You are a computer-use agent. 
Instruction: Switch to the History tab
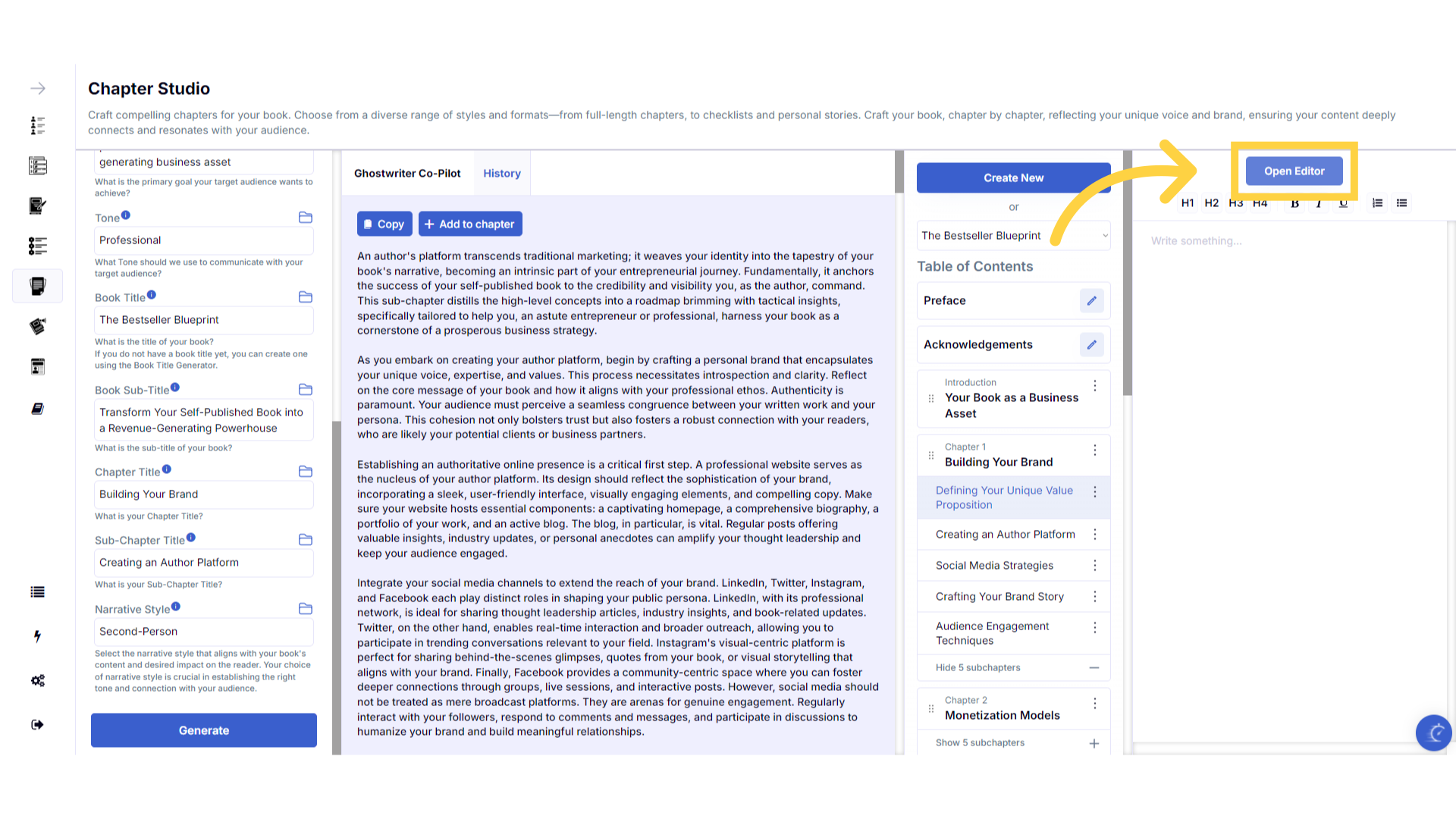point(502,174)
